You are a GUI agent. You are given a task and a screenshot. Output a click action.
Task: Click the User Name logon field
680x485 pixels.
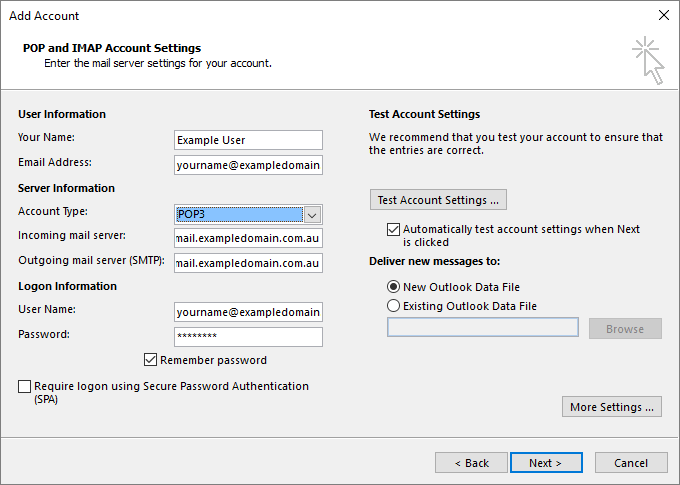coord(248,312)
